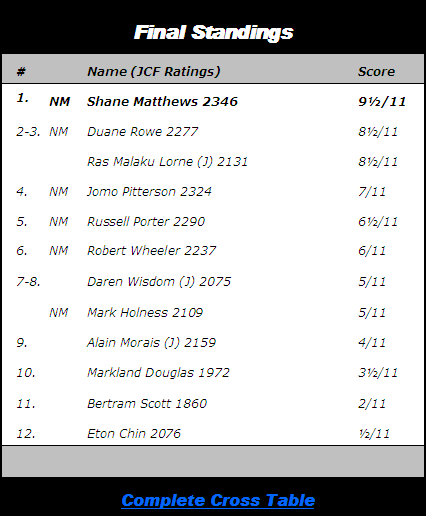Screen dimensions: 427x517
Task: Open the Complete Cross Table link
Action: coord(218,500)
